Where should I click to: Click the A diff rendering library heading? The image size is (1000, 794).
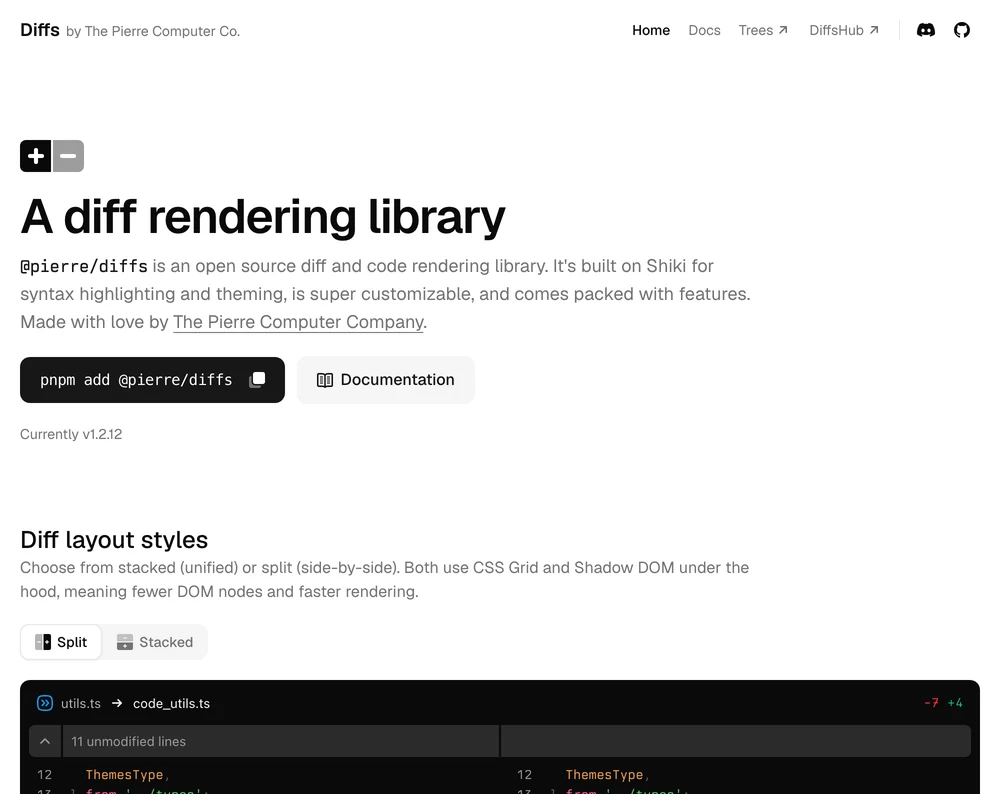coord(263,217)
